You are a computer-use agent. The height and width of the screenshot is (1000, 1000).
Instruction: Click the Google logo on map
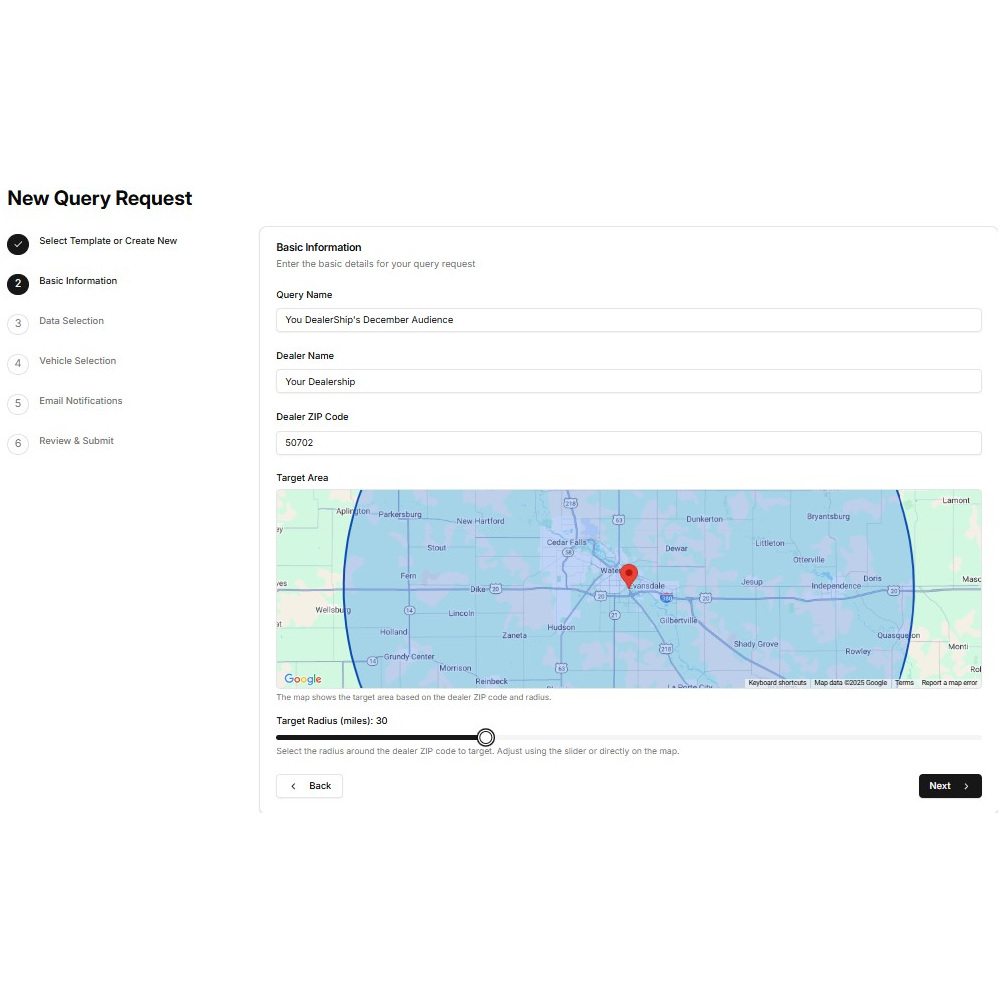coord(303,679)
